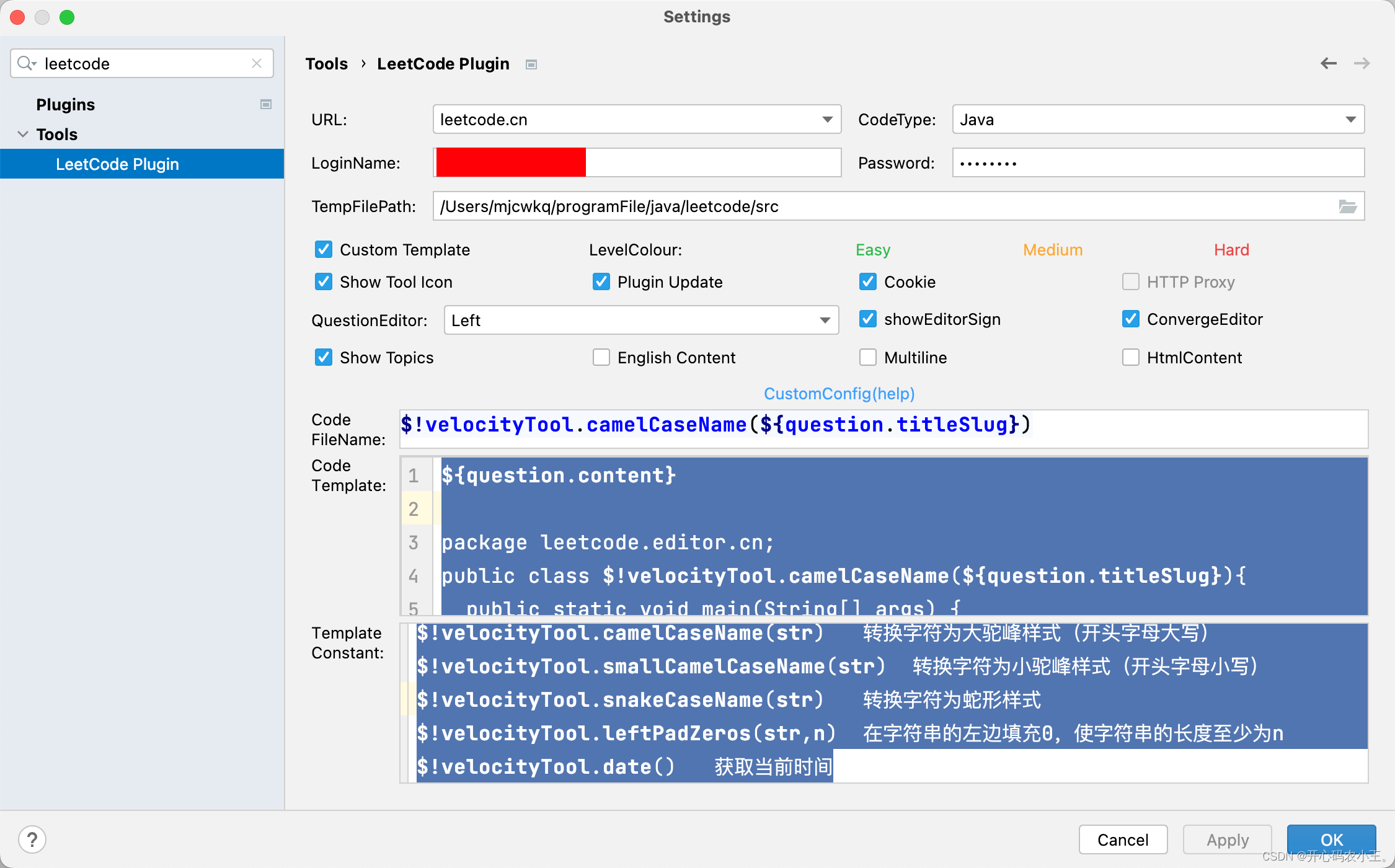Click line number 2 in template gutter
The width and height of the screenshot is (1395, 868).
point(414,509)
